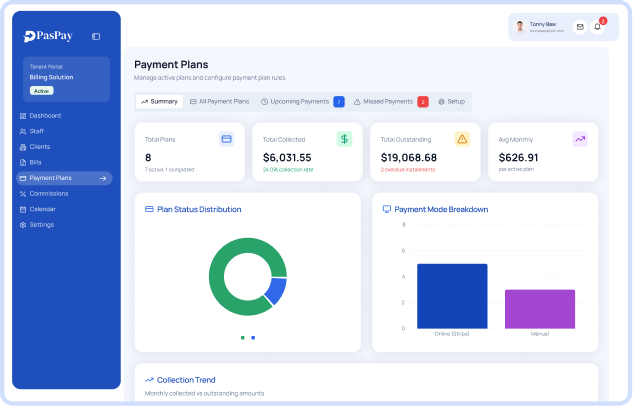Screen dimensions: 633x406
Task: Click the Billing Solution tenant card
Action: point(66,79)
